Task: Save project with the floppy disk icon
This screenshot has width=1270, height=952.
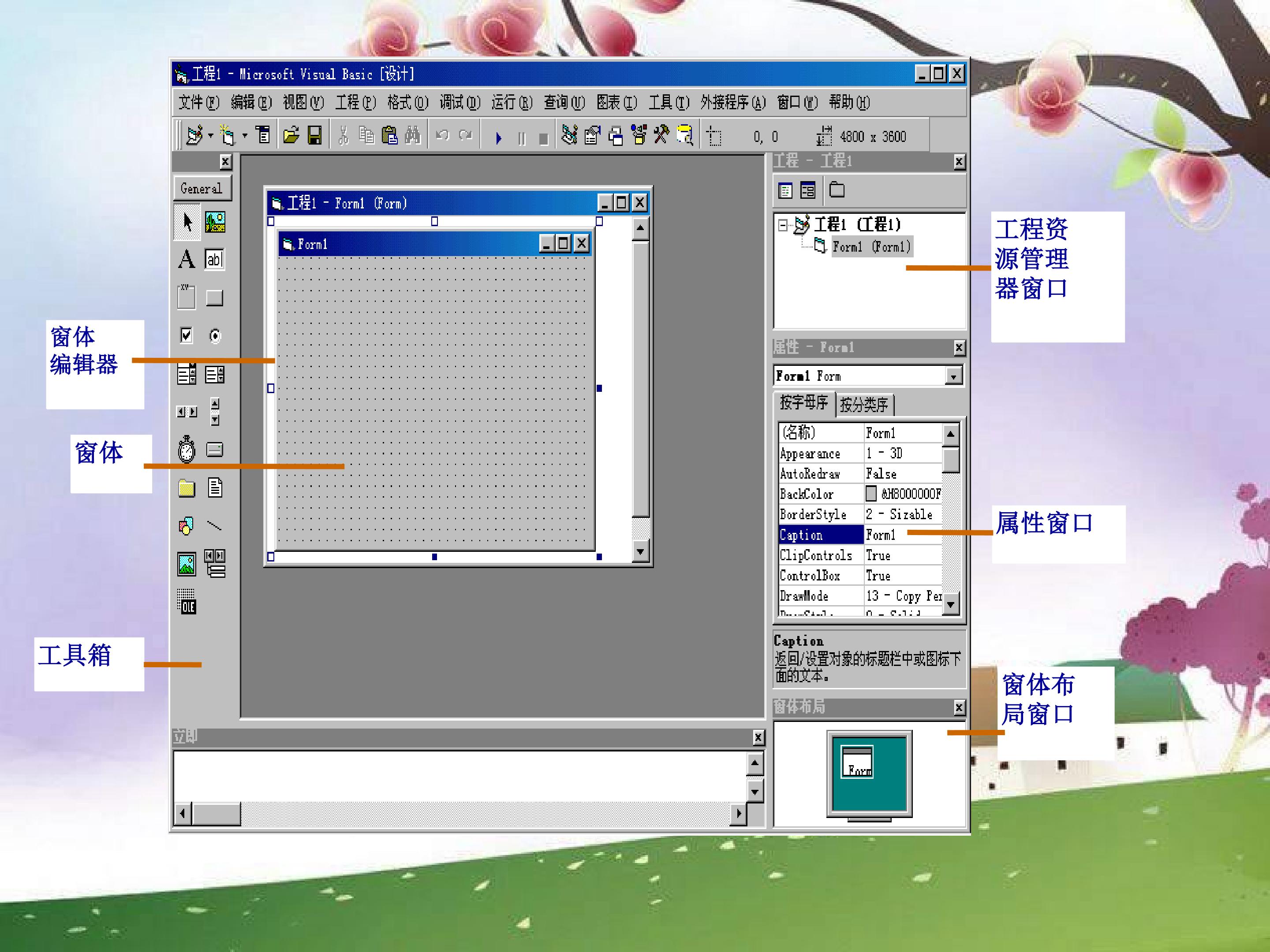Action: [314, 135]
